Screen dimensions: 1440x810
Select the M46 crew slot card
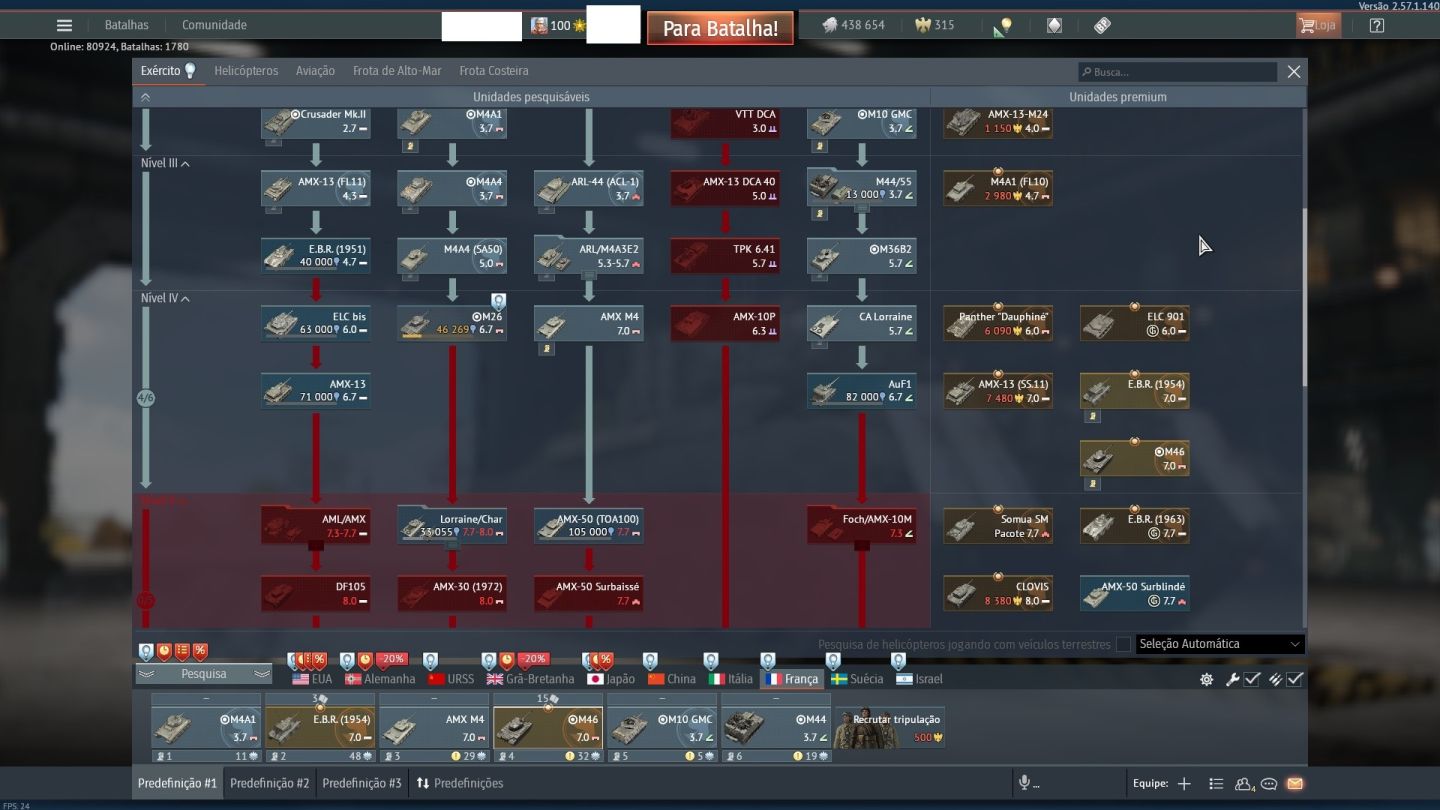tap(548, 728)
